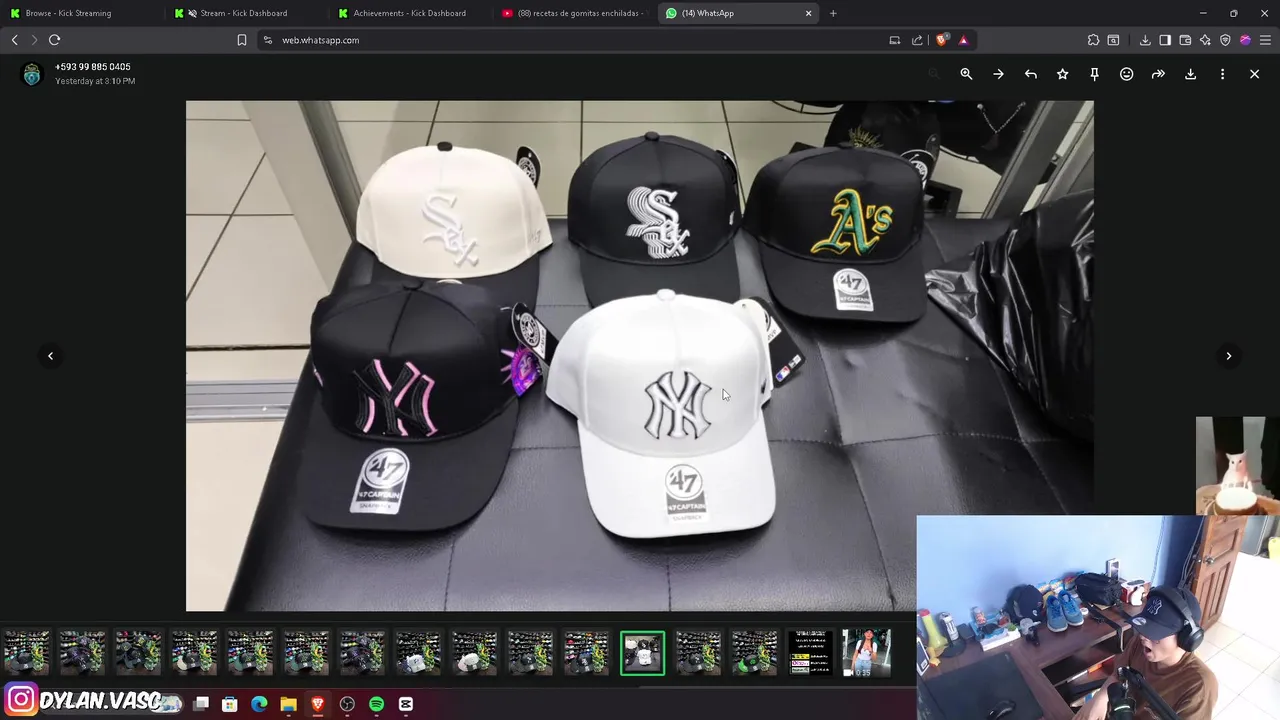The width and height of the screenshot is (1280, 720).
Task: Open Spotify from the taskbar
Action: (376, 704)
